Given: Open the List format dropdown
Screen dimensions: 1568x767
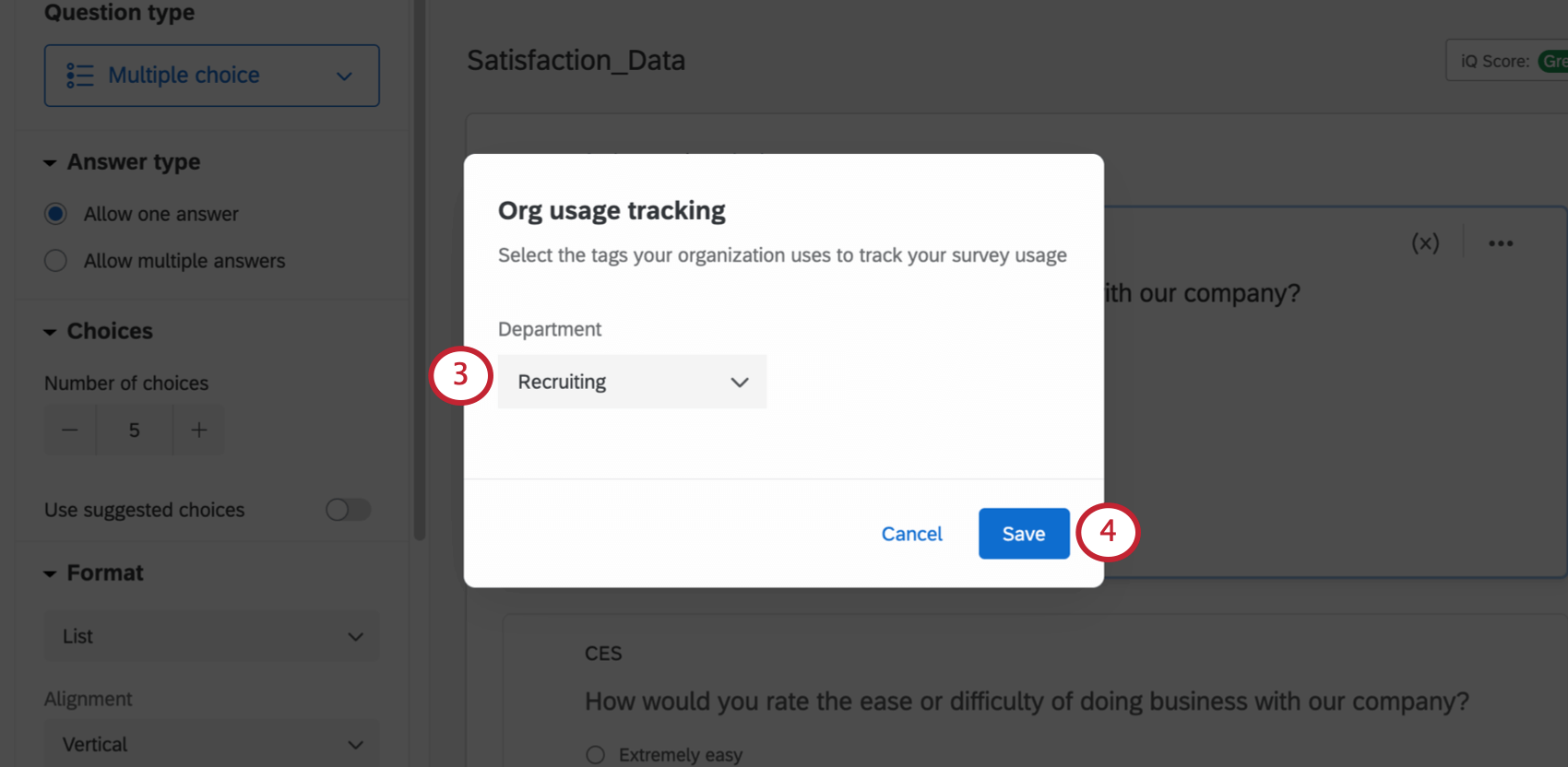Looking at the screenshot, I should click(x=212, y=636).
